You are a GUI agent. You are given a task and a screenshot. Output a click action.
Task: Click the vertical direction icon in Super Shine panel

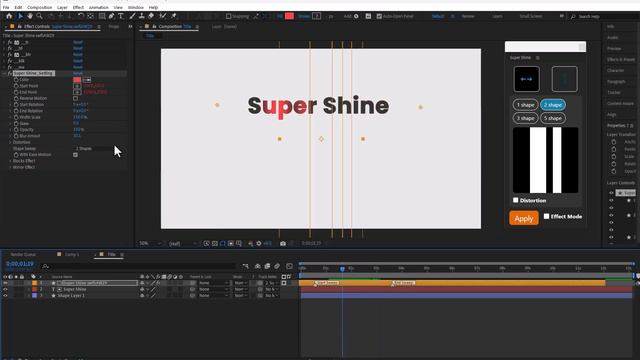click(564, 79)
